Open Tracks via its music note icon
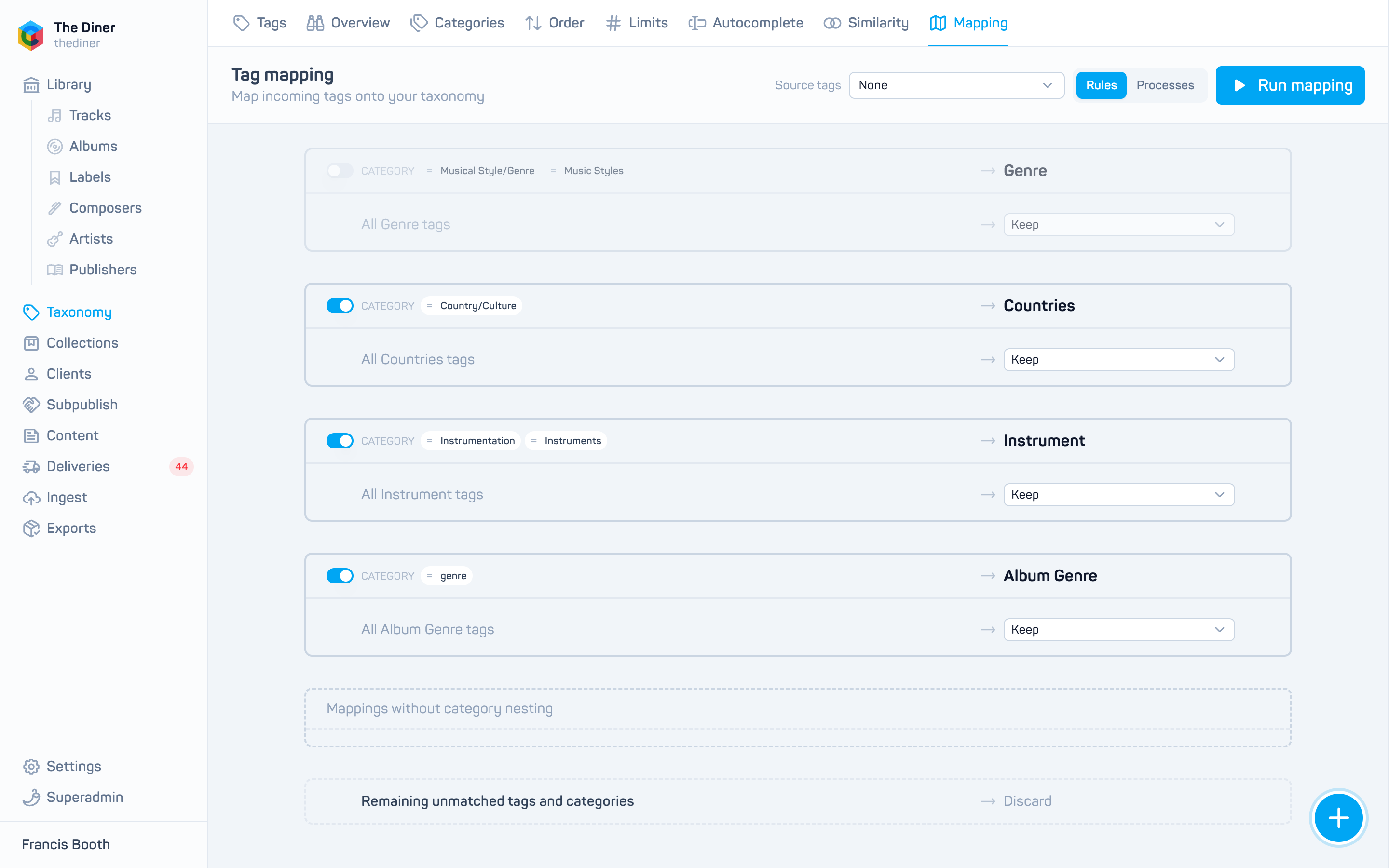Viewport: 1389px width, 868px height. 54,115
